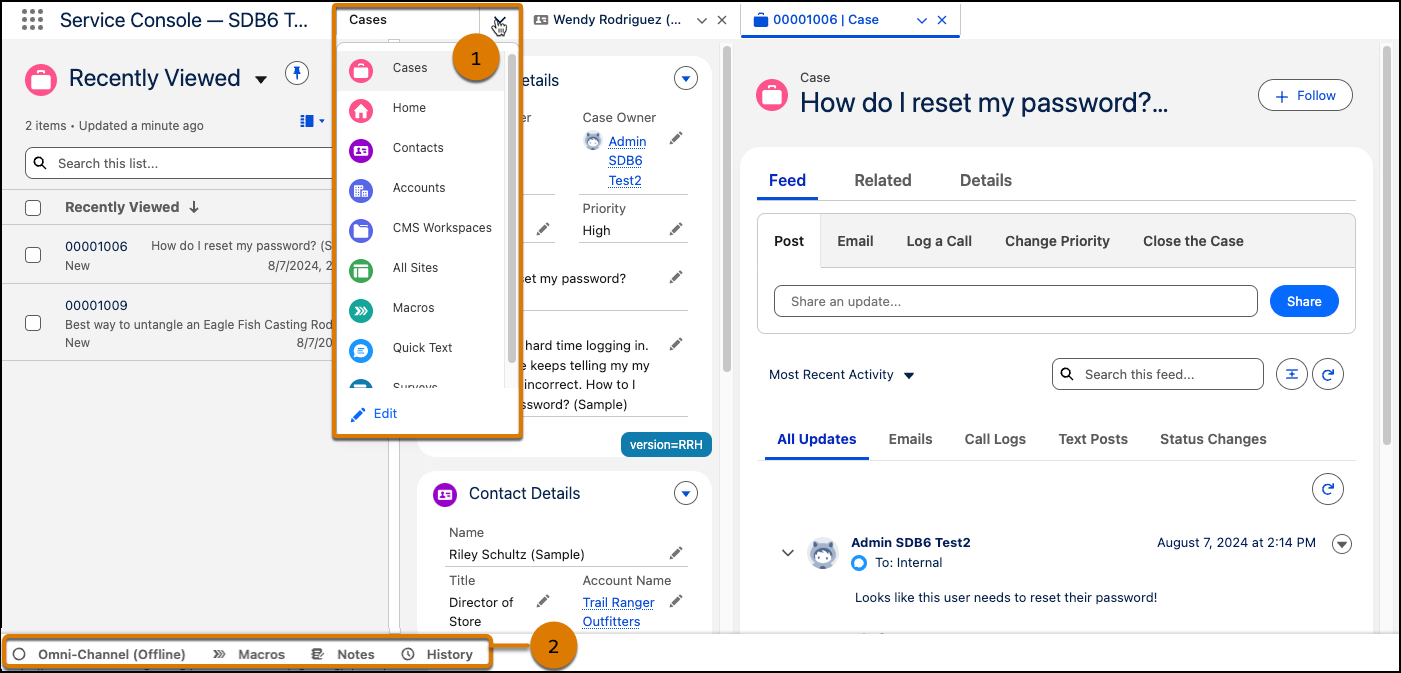This screenshot has width=1401, height=673.
Task: Open Macros from the utility bar
Action: coord(250,654)
